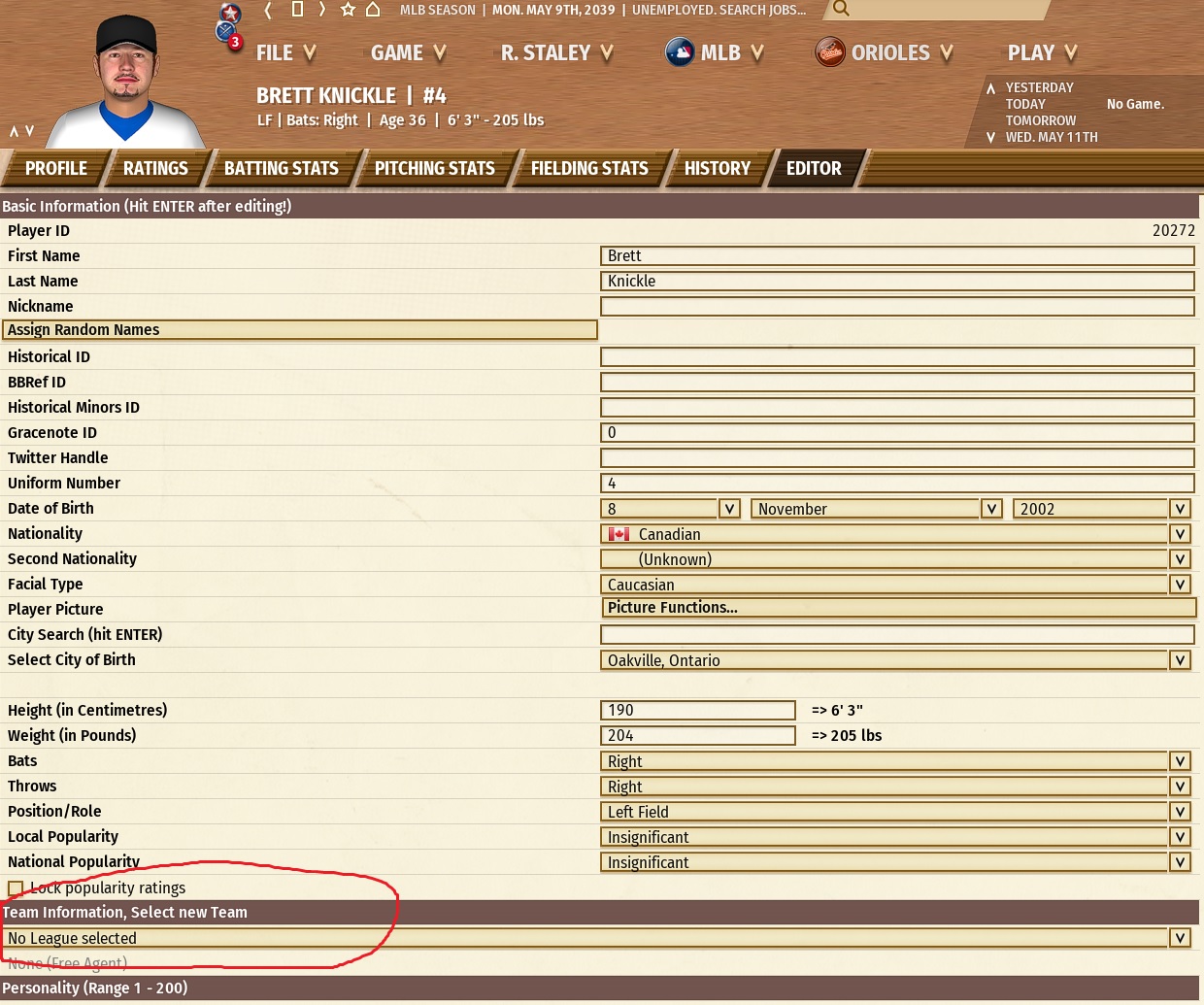Toggle Lock popularity ratings checkbox

[x=16, y=888]
